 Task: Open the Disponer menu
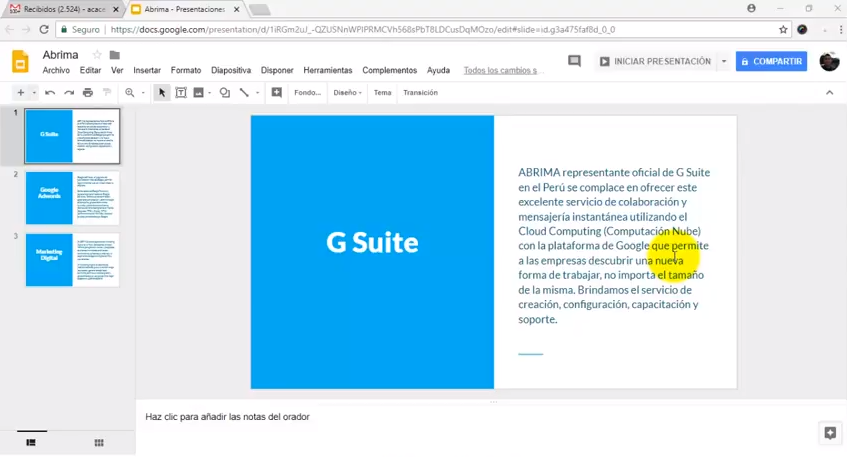tap(277, 70)
